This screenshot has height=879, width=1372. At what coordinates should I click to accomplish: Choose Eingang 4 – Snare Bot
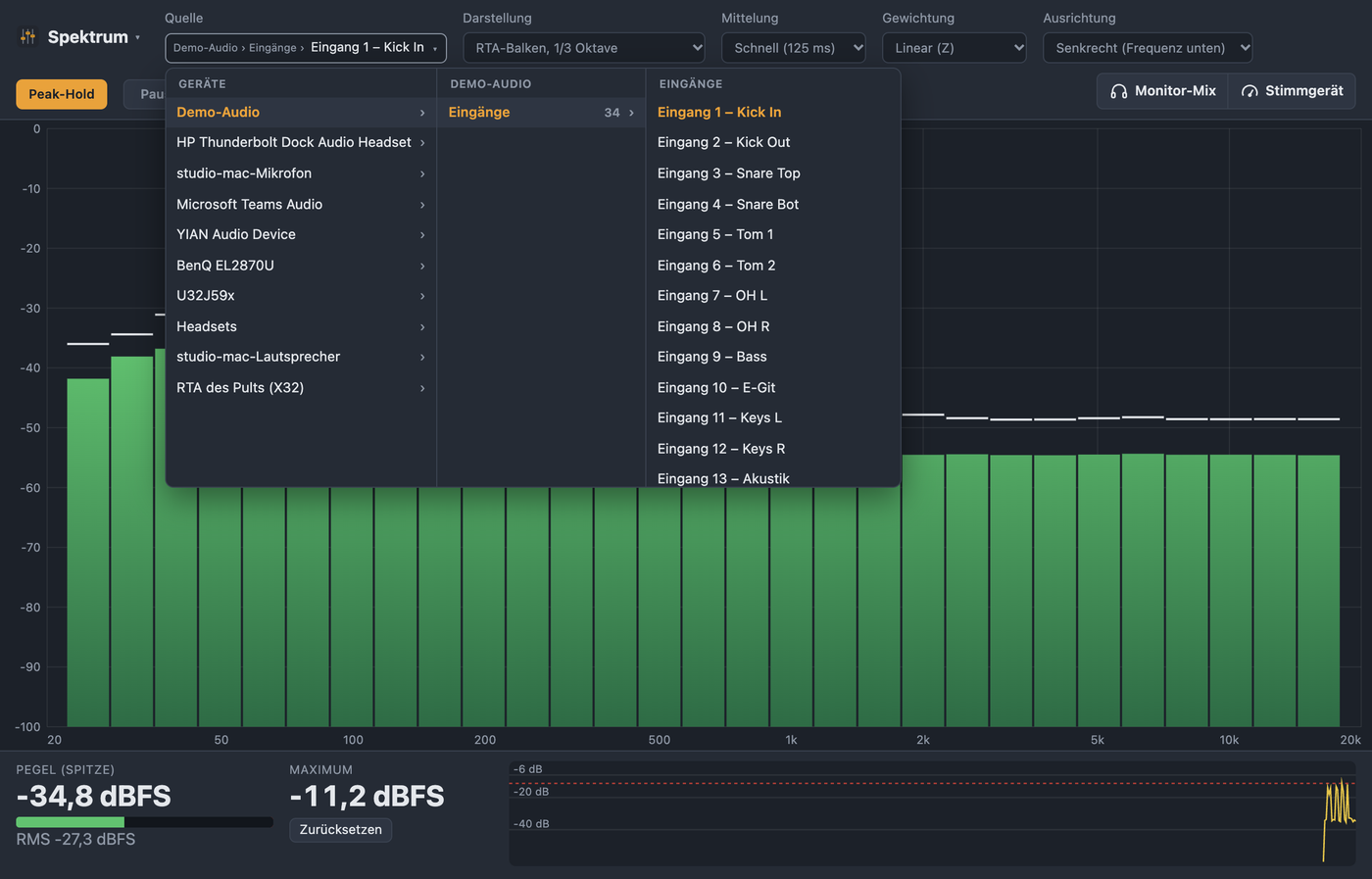772,205
